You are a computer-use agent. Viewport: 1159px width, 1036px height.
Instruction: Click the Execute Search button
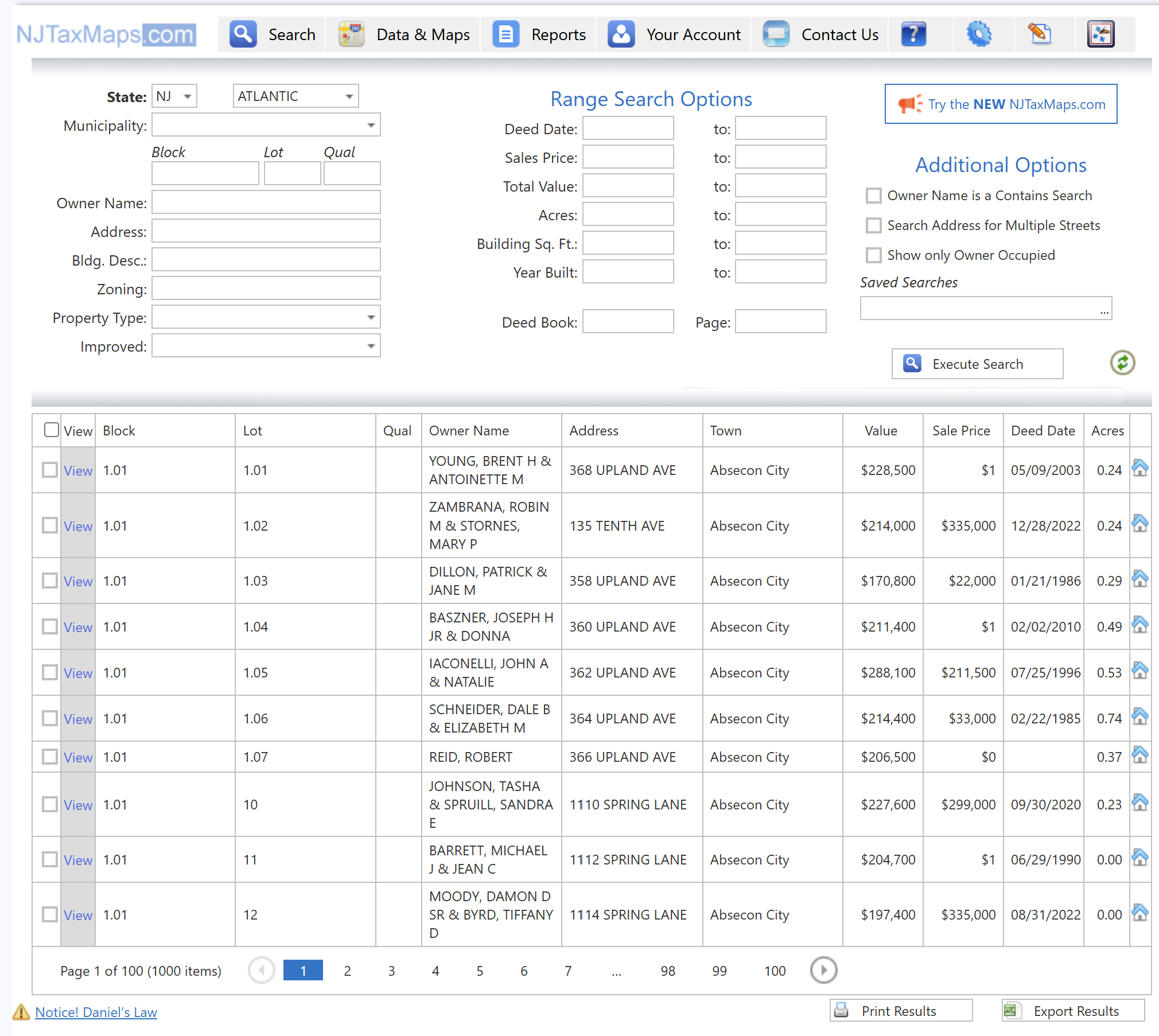977,364
